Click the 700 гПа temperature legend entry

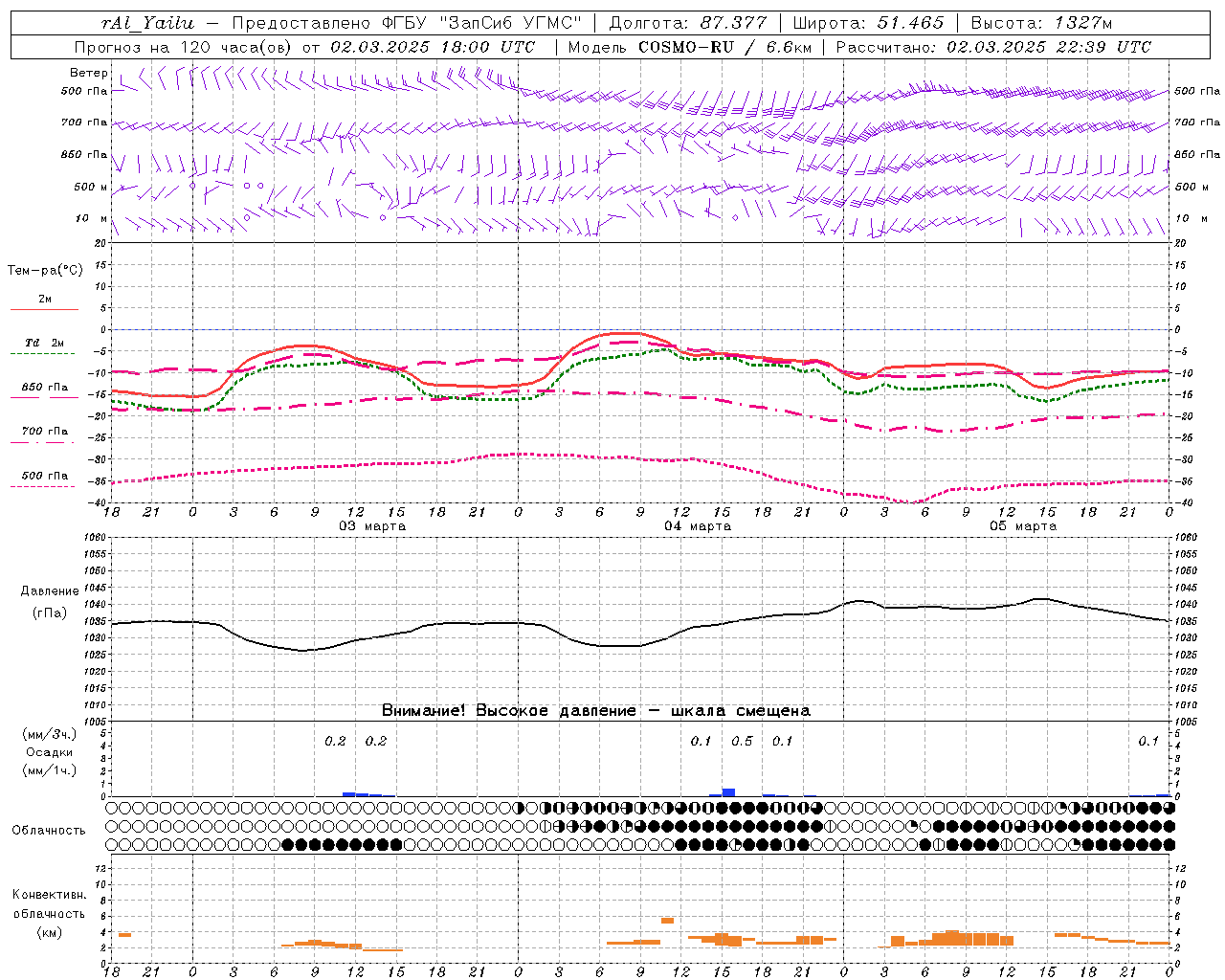[x=44, y=434]
